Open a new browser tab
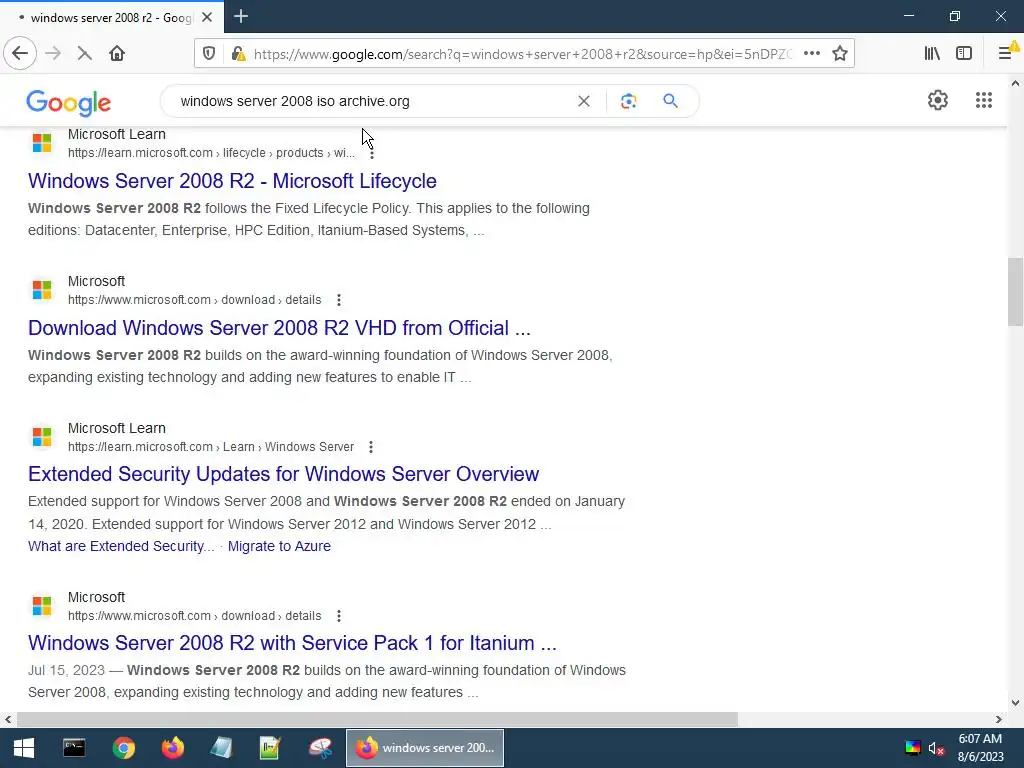The image size is (1024, 768). tap(240, 16)
